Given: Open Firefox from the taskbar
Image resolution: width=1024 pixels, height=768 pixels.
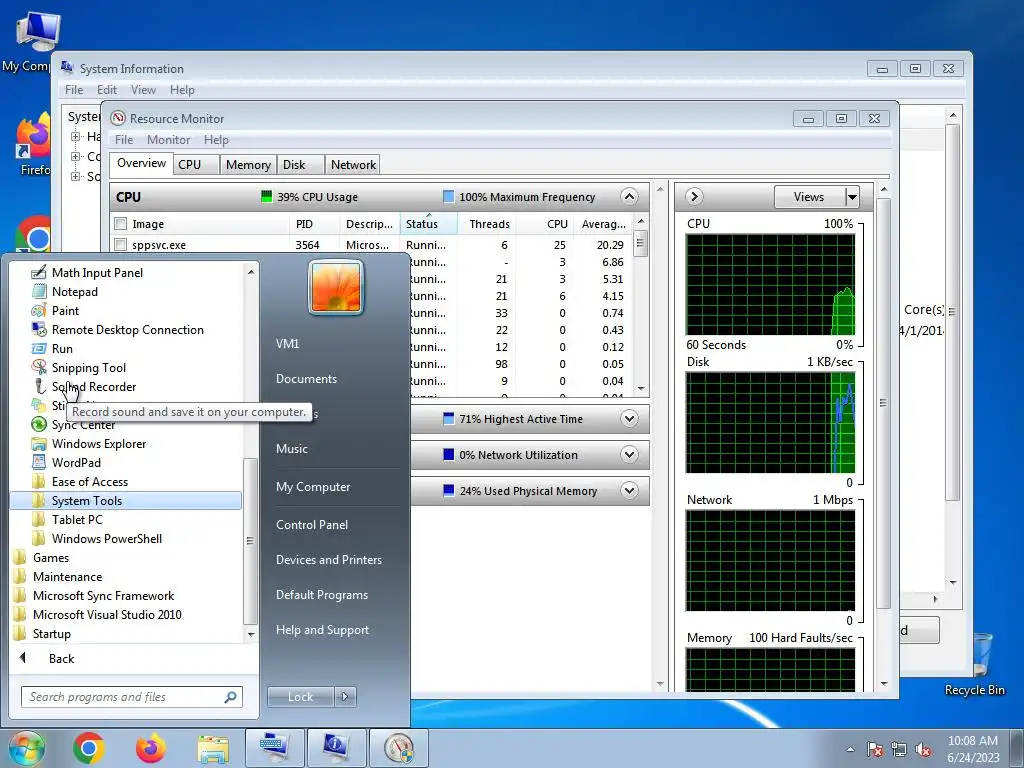Looking at the screenshot, I should [x=151, y=748].
